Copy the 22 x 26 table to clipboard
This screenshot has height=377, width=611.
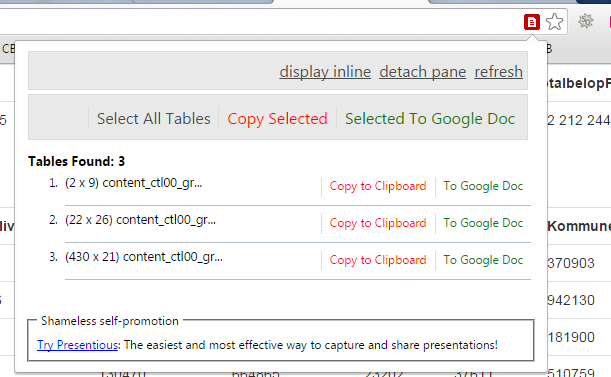click(x=378, y=223)
